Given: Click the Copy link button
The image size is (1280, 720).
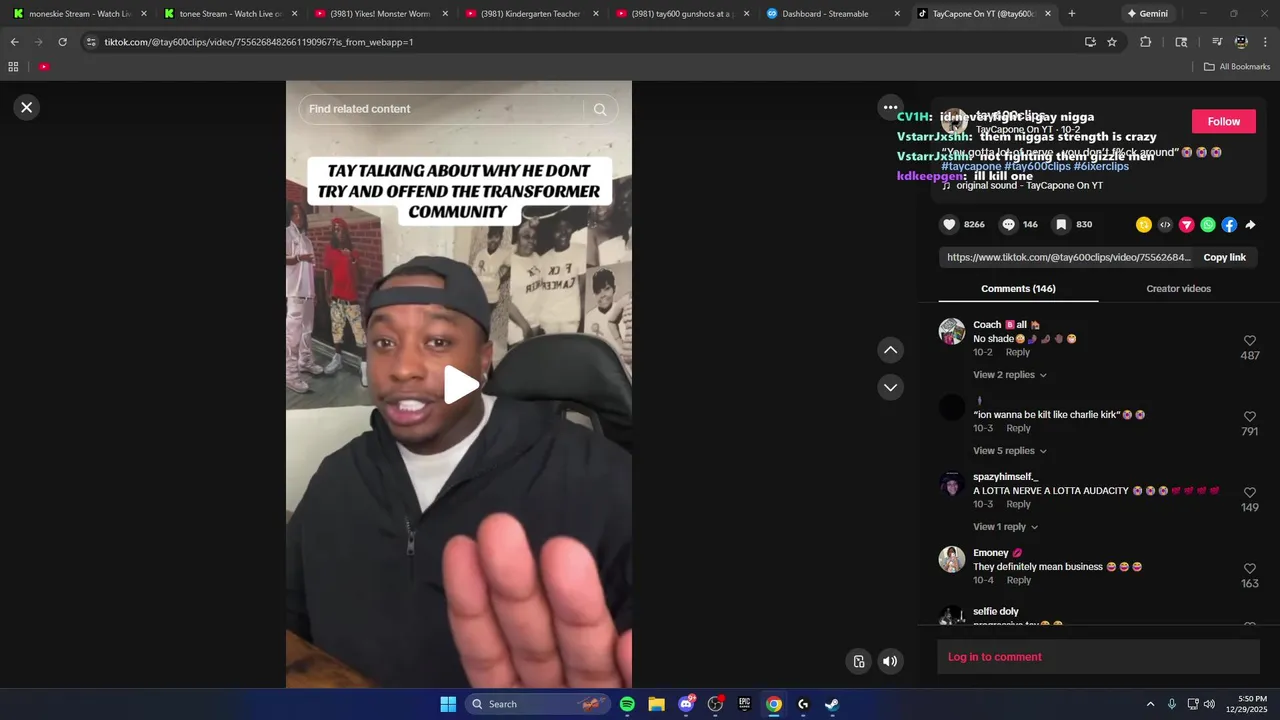Looking at the screenshot, I should click(1224, 257).
